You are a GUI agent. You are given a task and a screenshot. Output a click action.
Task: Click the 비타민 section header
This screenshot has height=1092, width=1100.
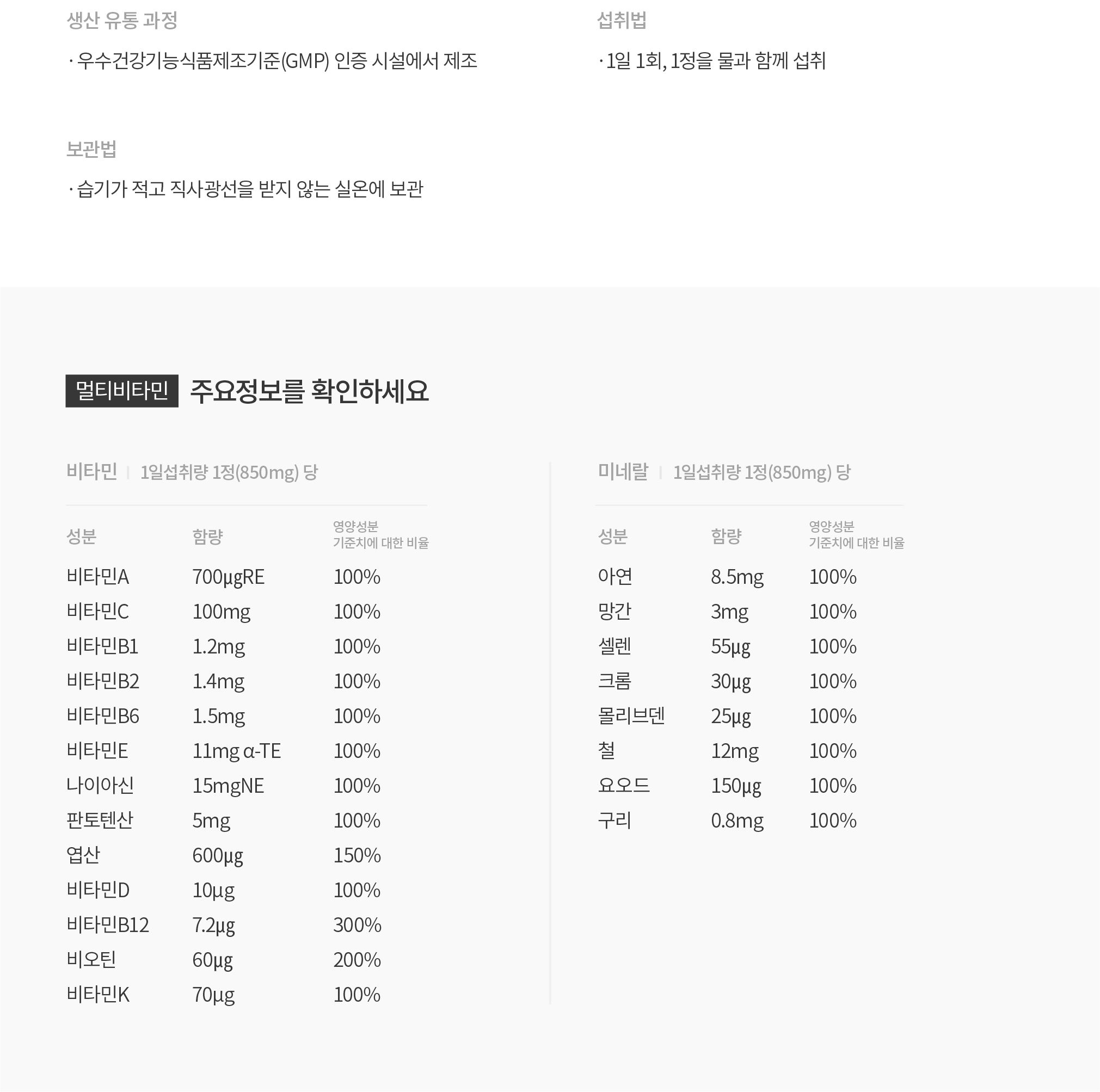coord(91,471)
